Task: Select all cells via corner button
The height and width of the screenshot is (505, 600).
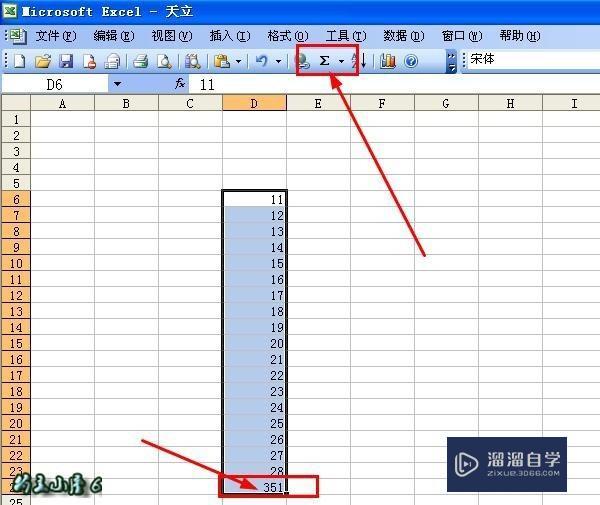Action: (x=16, y=103)
